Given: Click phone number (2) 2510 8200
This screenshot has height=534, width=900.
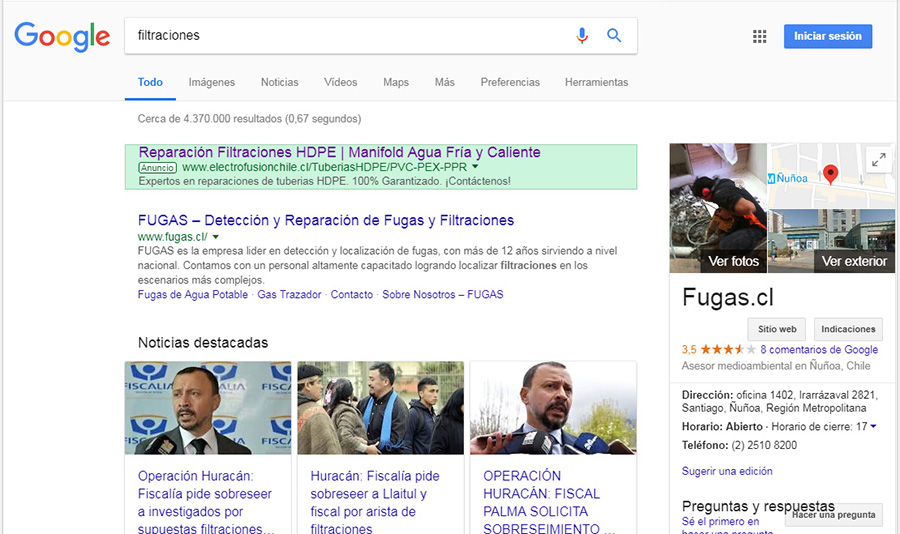Looking at the screenshot, I should point(764,445).
